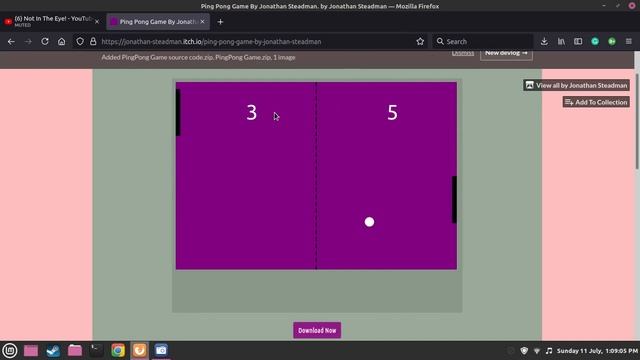
Task: Show desktop via pink taskbar icon
Action: click(x=31, y=350)
